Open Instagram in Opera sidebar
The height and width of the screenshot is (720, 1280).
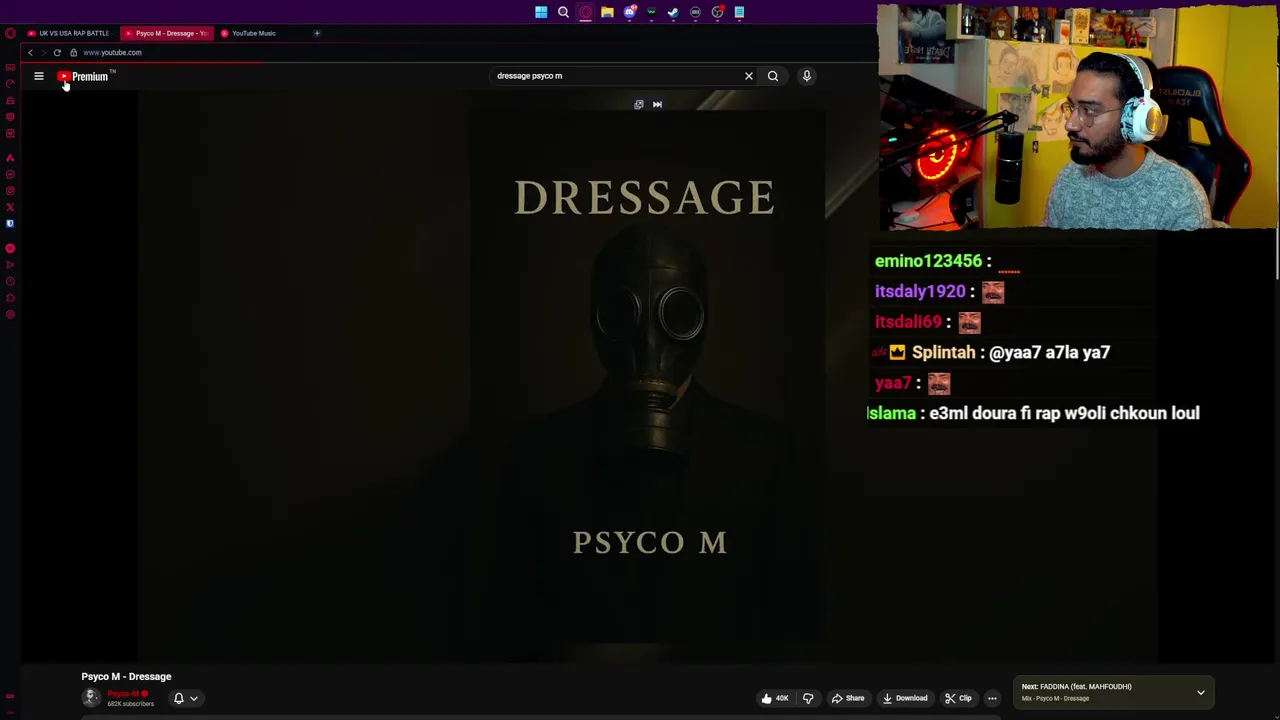coord(10,190)
